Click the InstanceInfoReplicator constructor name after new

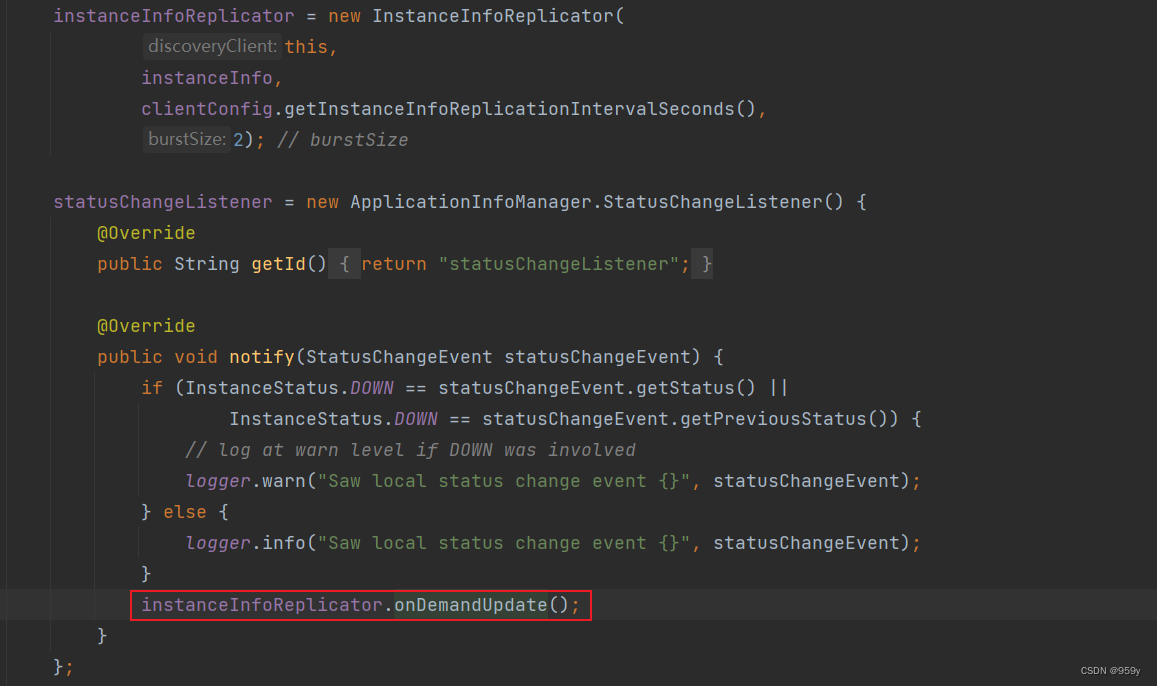[492, 15]
